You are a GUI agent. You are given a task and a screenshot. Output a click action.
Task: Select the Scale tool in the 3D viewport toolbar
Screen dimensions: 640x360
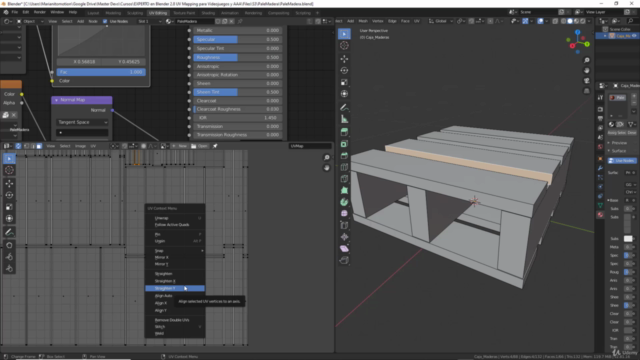pos(344,82)
